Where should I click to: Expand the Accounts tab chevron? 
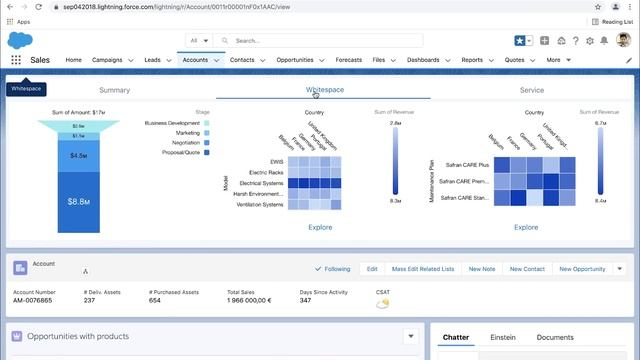point(217,60)
